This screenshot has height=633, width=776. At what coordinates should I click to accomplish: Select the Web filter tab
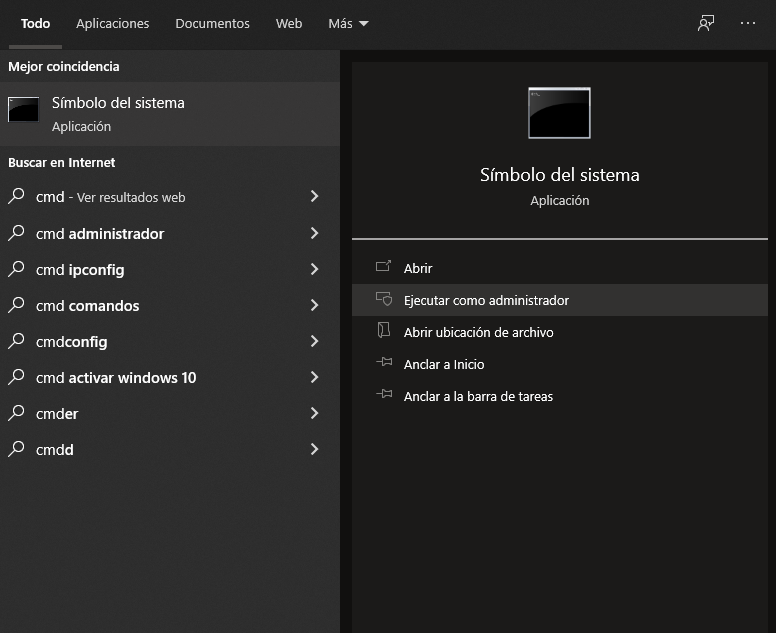tap(289, 23)
